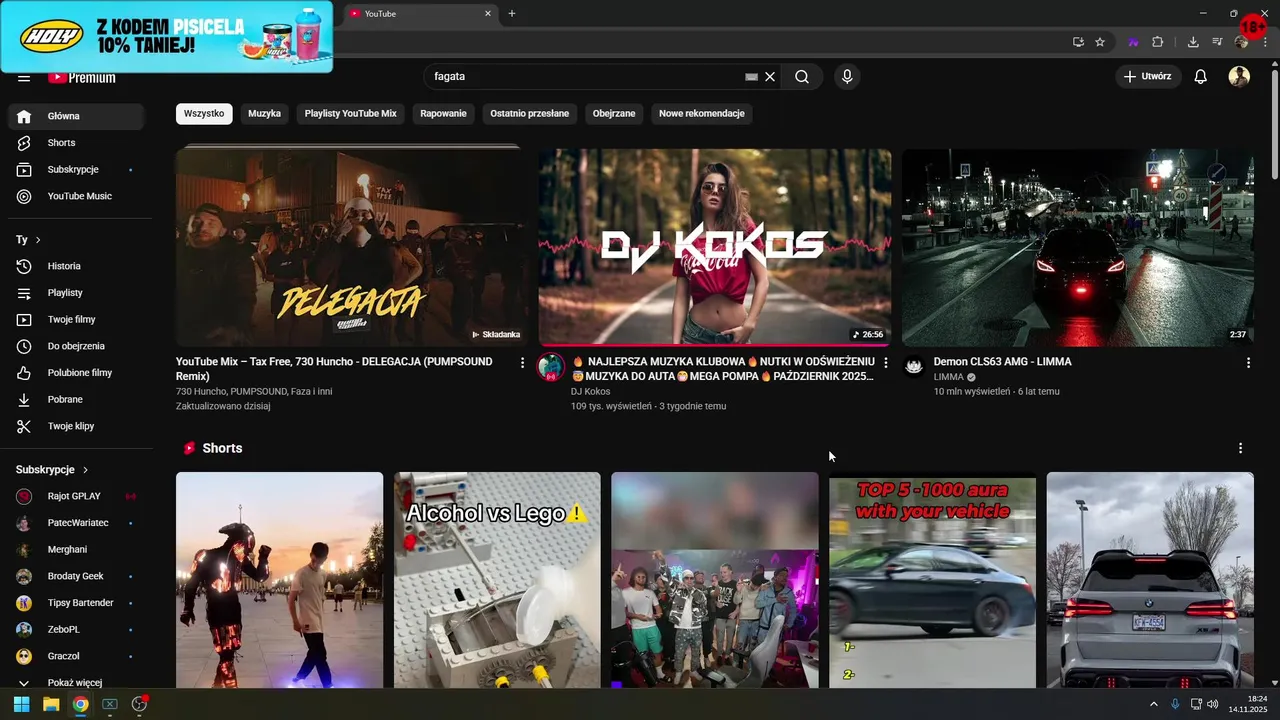Viewport: 1280px width, 720px height.
Task: Open TOP 5 -1000 aura short
Action: 932,580
